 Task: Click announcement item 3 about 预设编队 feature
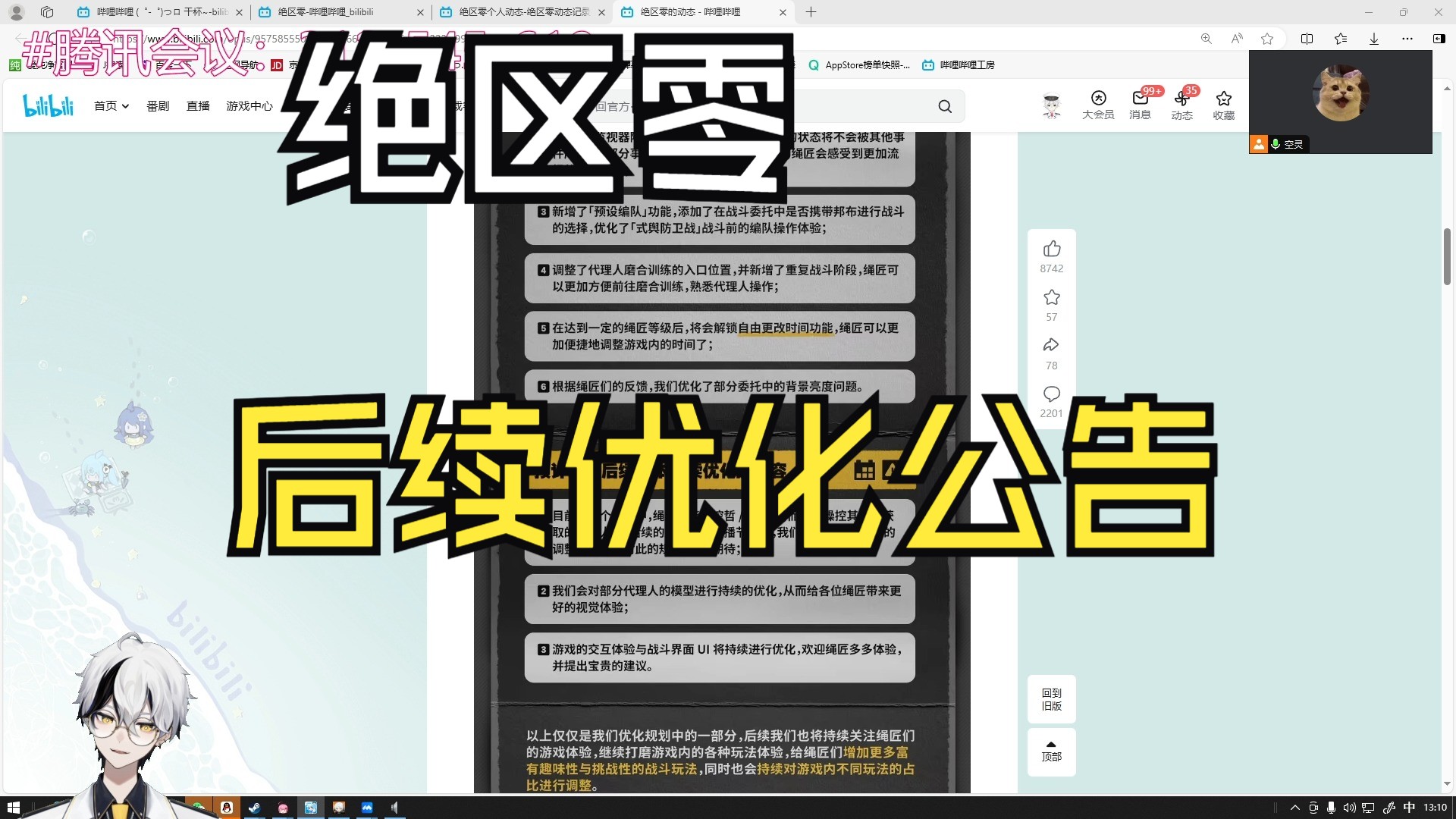pos(720,220)
